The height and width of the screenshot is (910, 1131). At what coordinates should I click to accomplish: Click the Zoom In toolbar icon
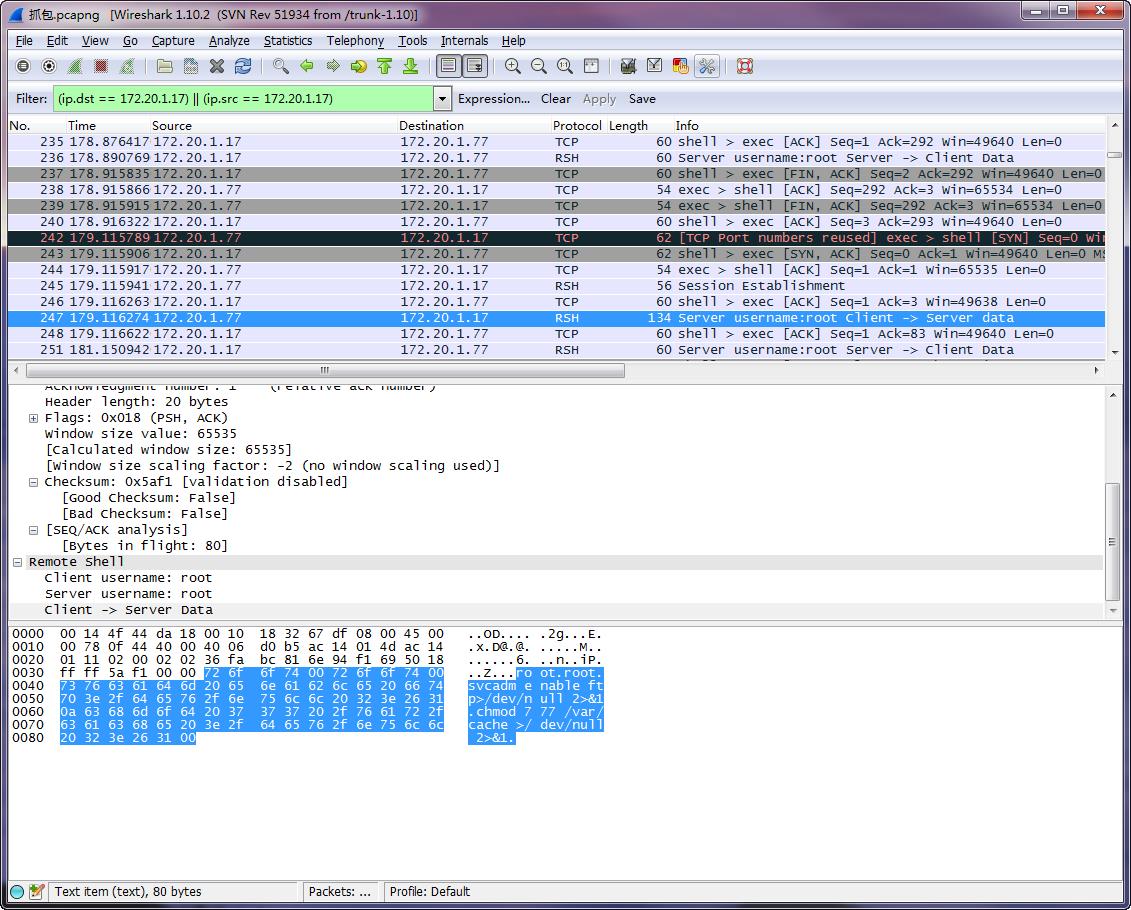pyautogui.click(x=513, y=66)
